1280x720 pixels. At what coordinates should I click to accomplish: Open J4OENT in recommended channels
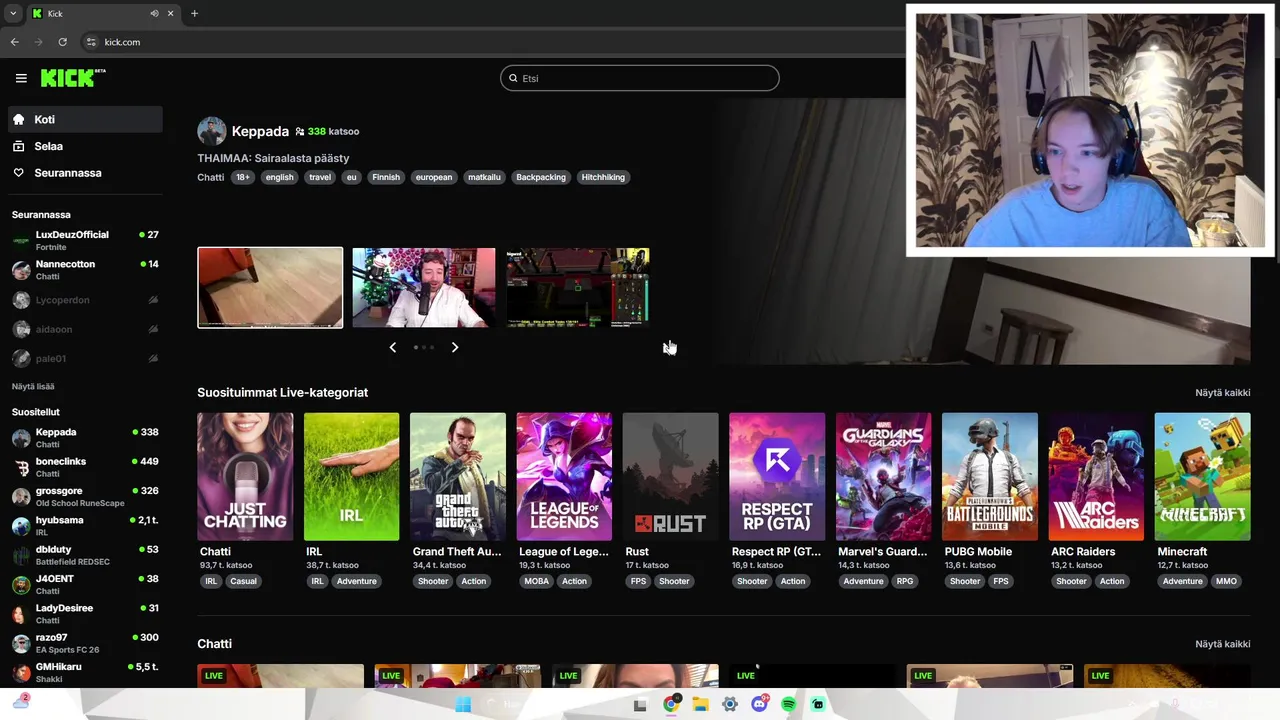tap(85, 584)
